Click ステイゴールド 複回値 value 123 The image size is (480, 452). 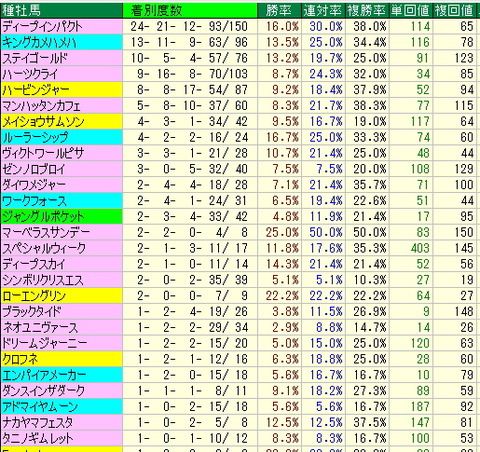click(x=464, y=58)
